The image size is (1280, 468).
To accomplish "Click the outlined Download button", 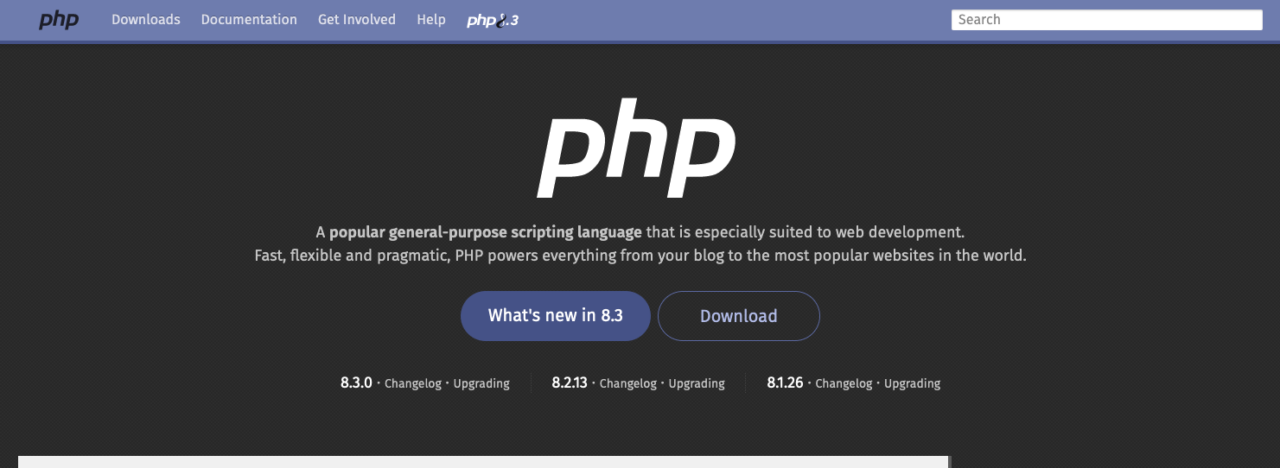I will click(738, 316).
